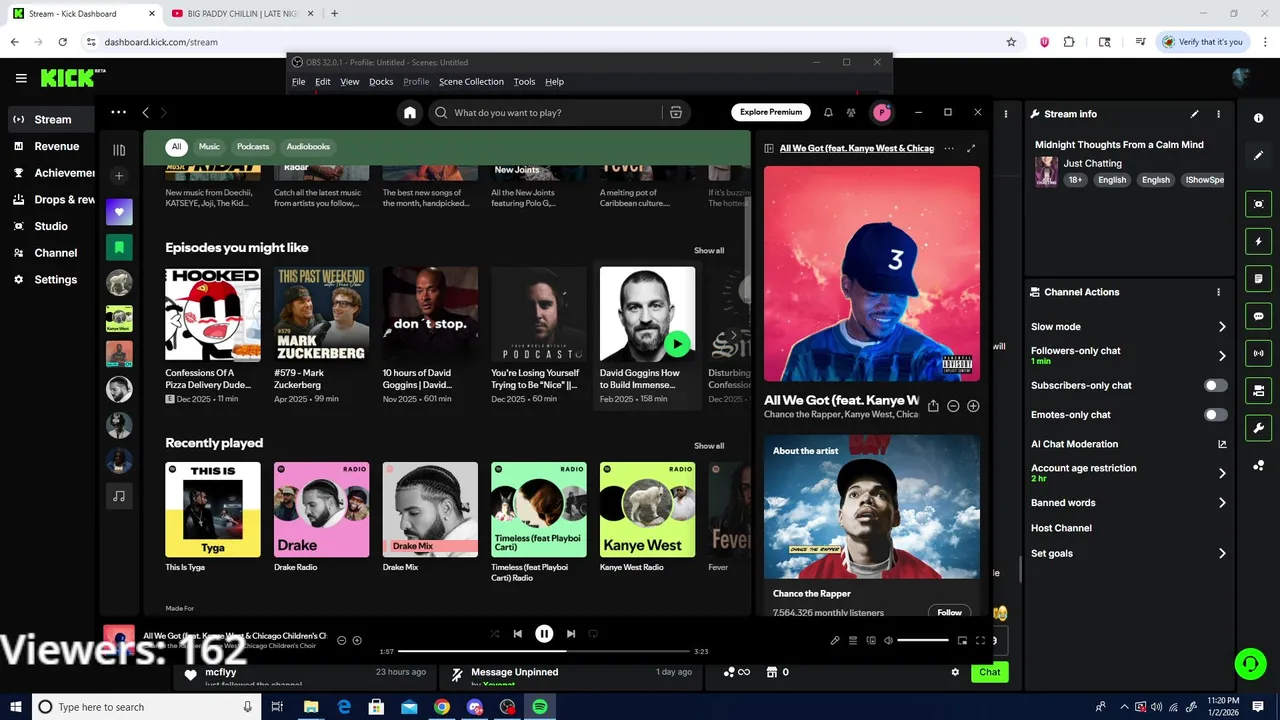Add song to playlist from Now Playing panel
Screen dimensions: 1280x720
point(973,406)
